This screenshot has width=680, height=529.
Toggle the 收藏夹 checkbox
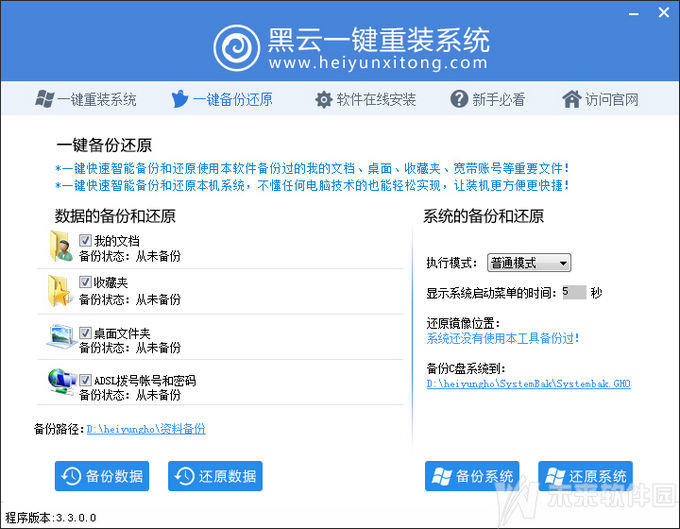[85, 283]
